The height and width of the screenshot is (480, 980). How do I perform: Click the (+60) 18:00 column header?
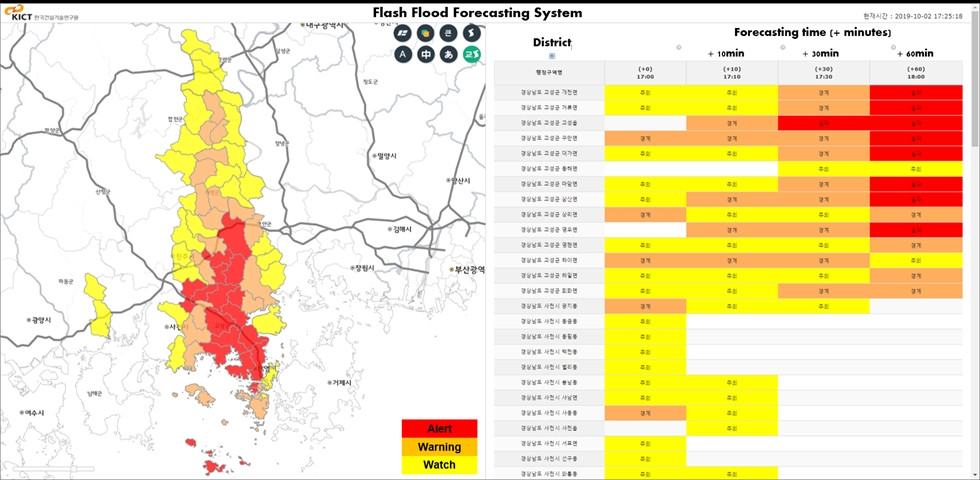coord(915,72)
